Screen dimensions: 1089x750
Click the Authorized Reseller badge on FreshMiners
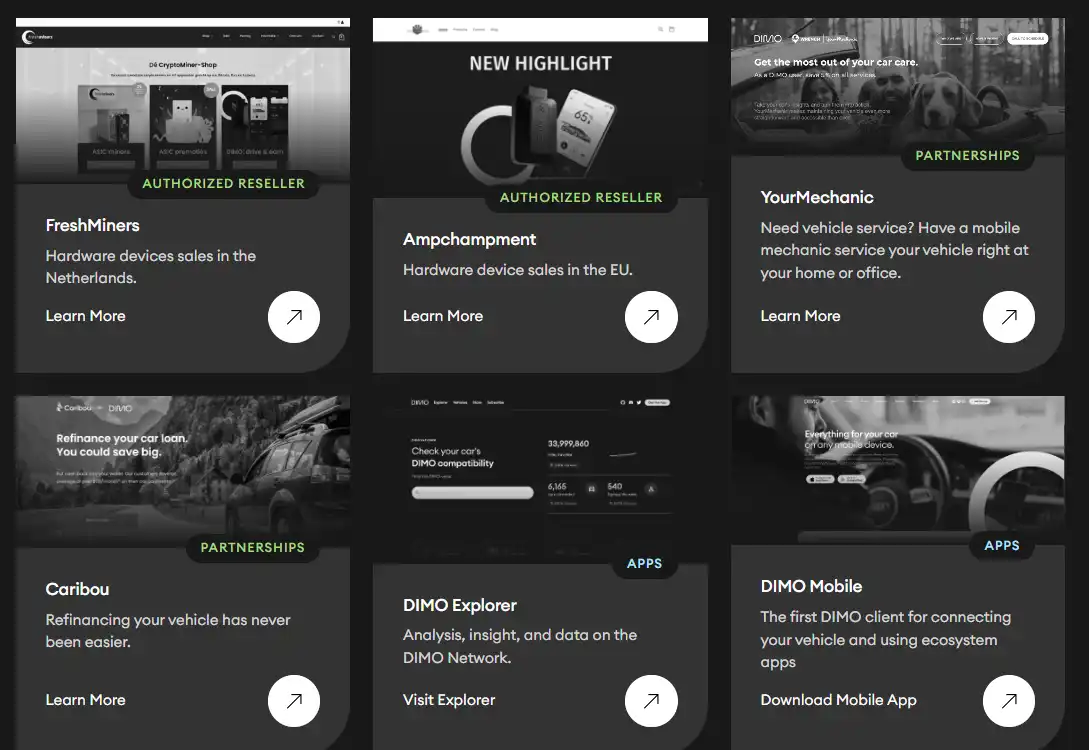coord(224,183)
